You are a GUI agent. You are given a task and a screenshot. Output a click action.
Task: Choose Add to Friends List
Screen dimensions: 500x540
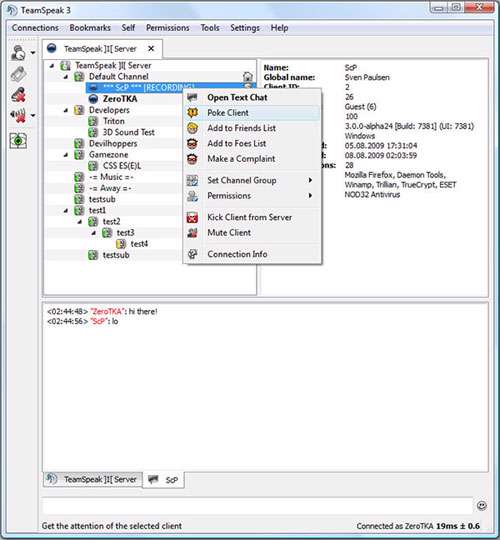point(252,128)
